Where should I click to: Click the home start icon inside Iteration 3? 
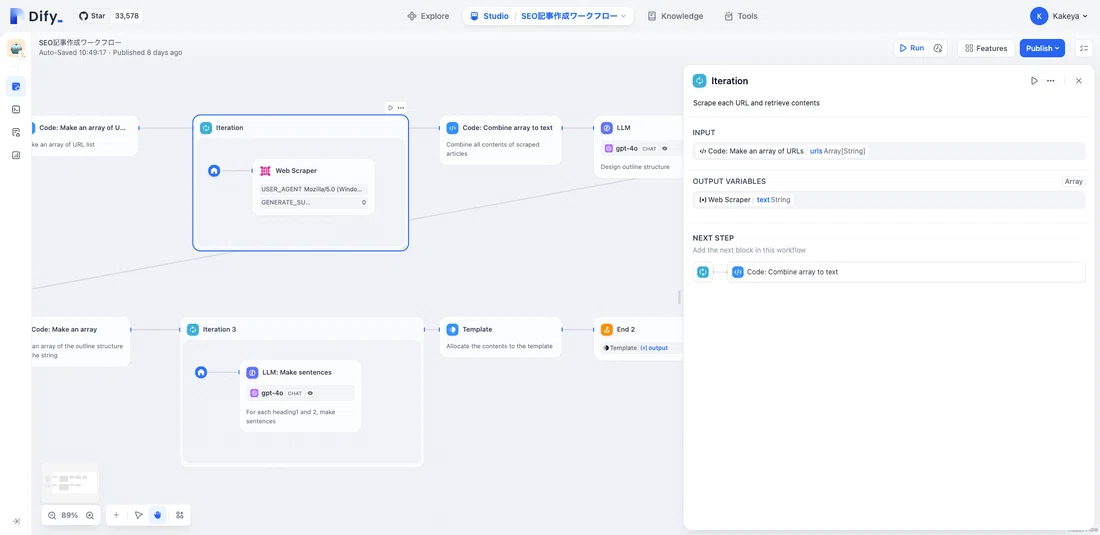pyautogui.click(x=201, y=372)
